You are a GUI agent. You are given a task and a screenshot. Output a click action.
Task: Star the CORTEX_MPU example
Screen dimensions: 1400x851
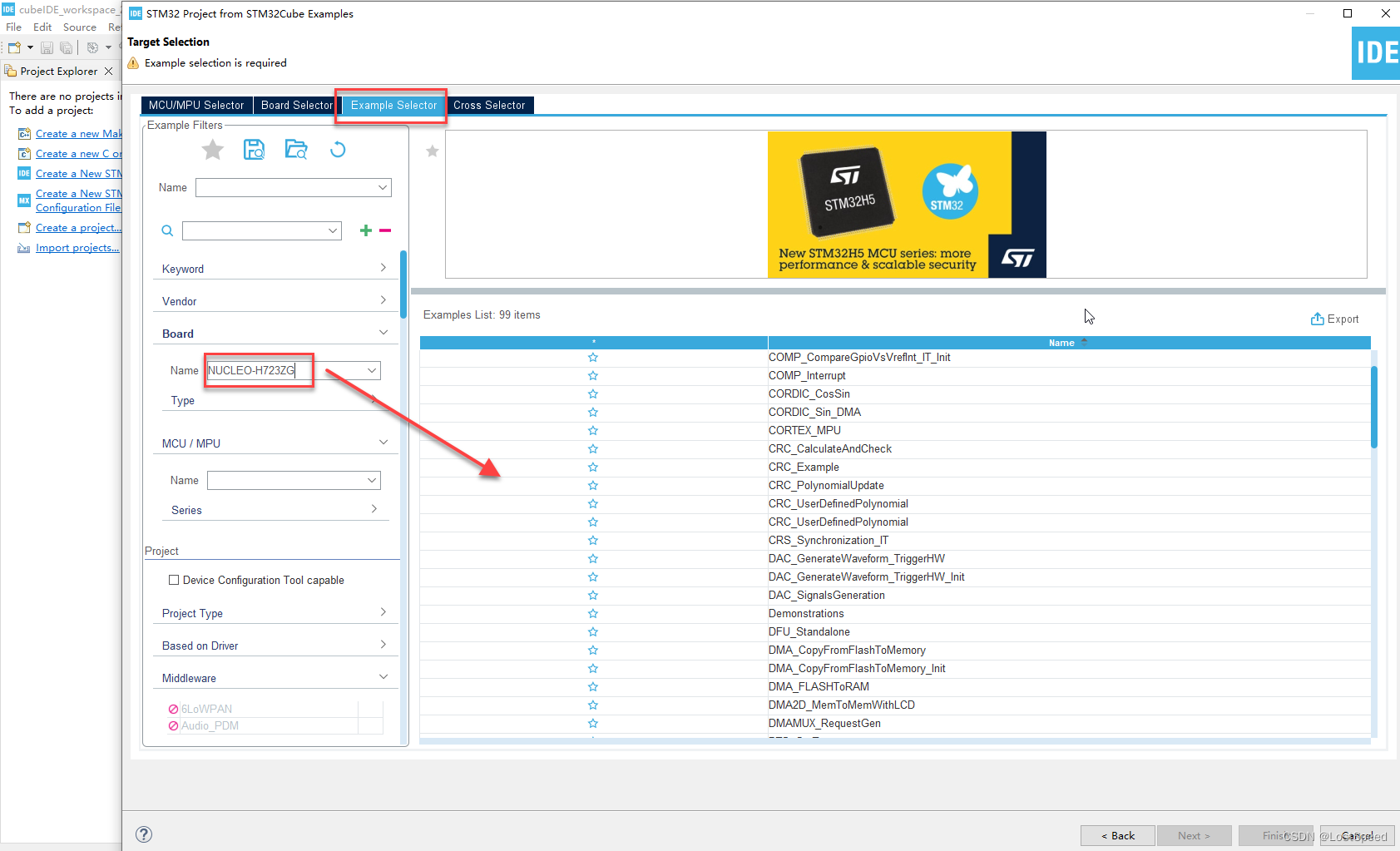593,430
